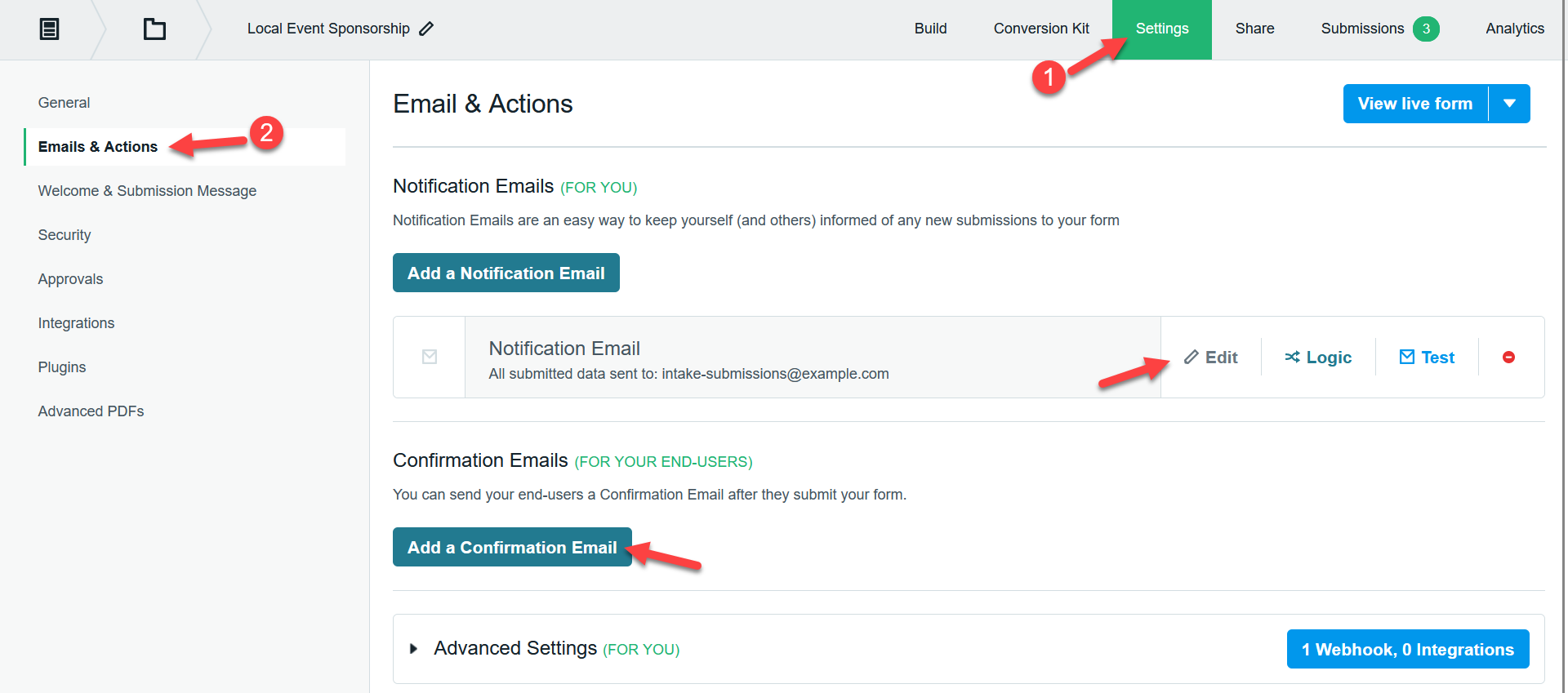Open the forms list icon
Image resolution: width=1568 pixels, height=693 pixels.
tap(50, 29)
